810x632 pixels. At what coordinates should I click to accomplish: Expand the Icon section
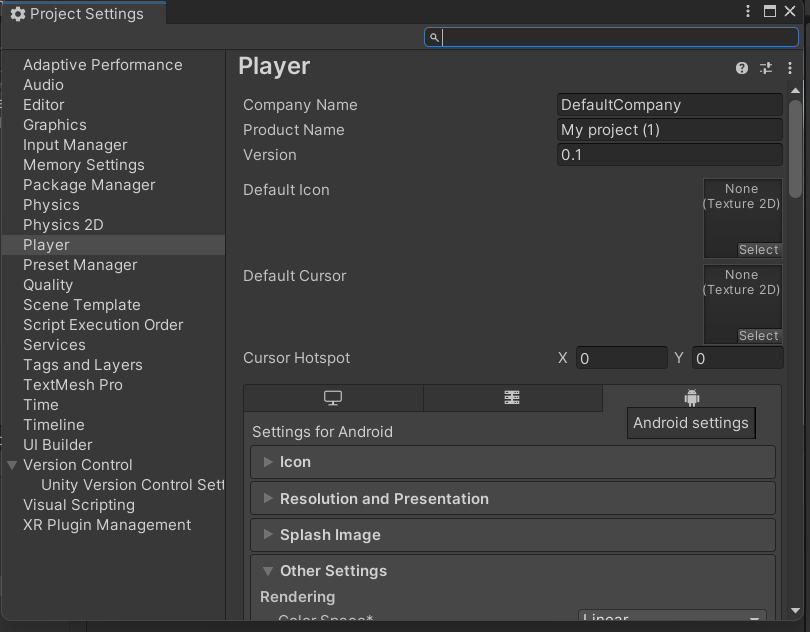[x=513, y=462]
